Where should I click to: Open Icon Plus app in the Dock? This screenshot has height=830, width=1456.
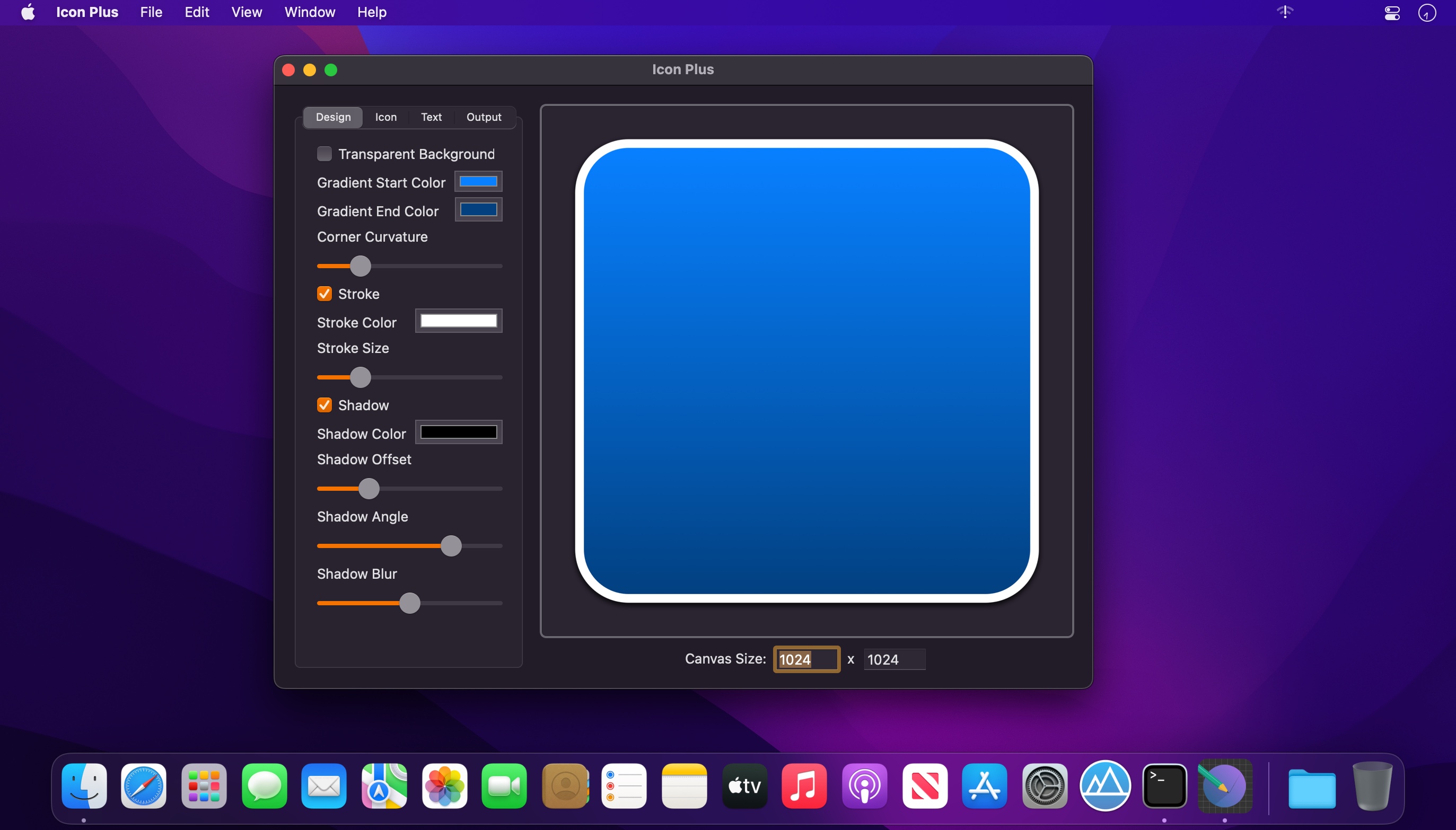click(x=1224, y=785)
